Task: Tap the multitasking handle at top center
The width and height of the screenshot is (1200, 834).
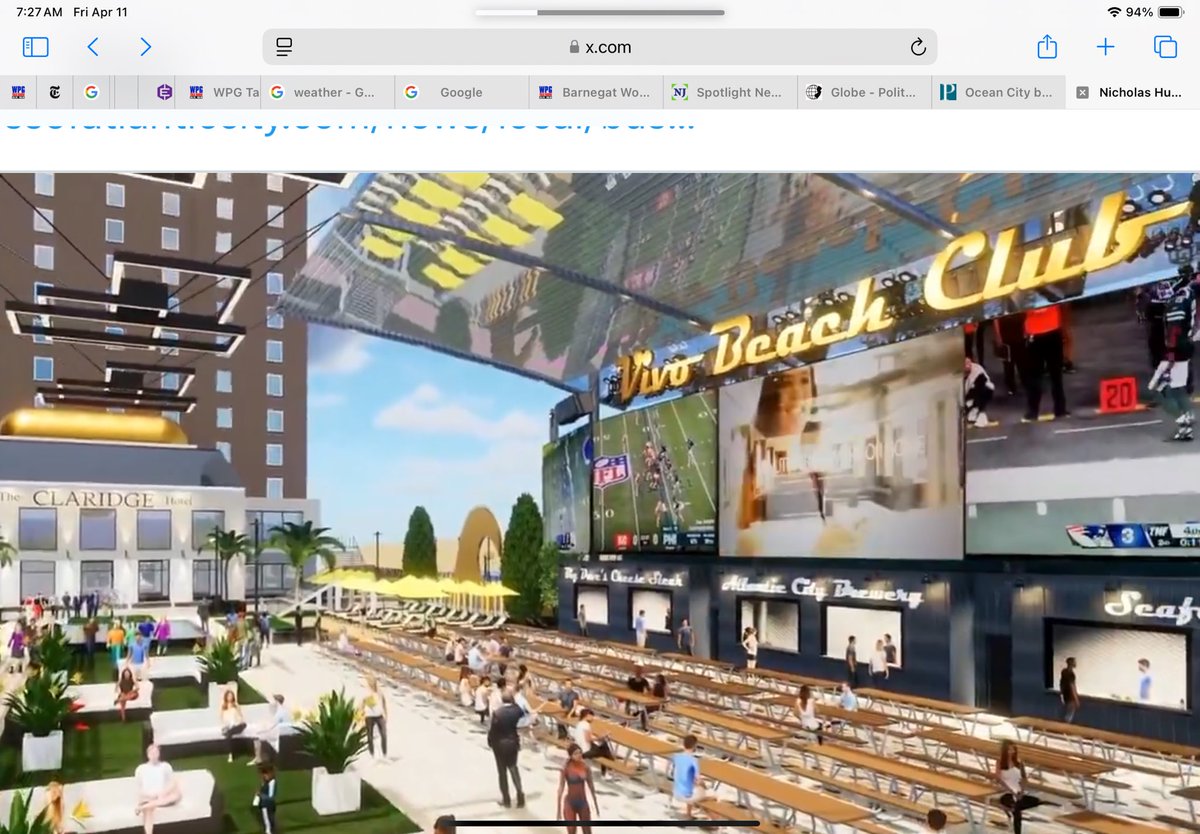Action: pos(600,13)
